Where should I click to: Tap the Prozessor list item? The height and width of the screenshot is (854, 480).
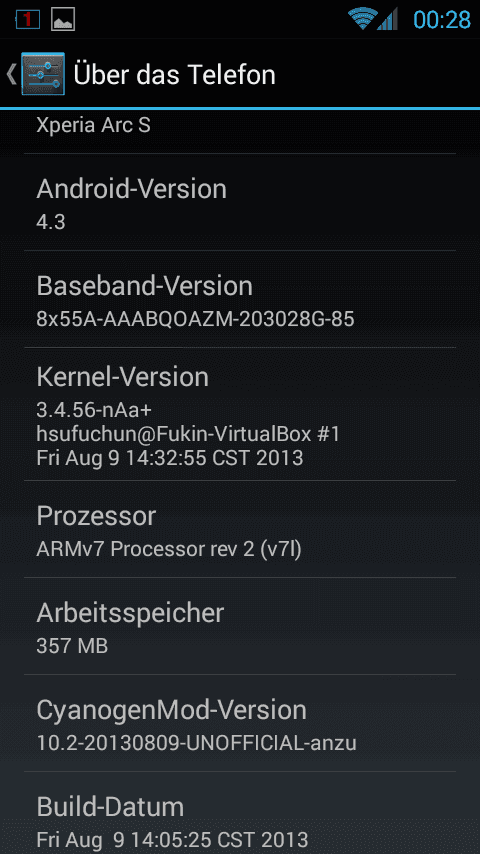(240, 529)
